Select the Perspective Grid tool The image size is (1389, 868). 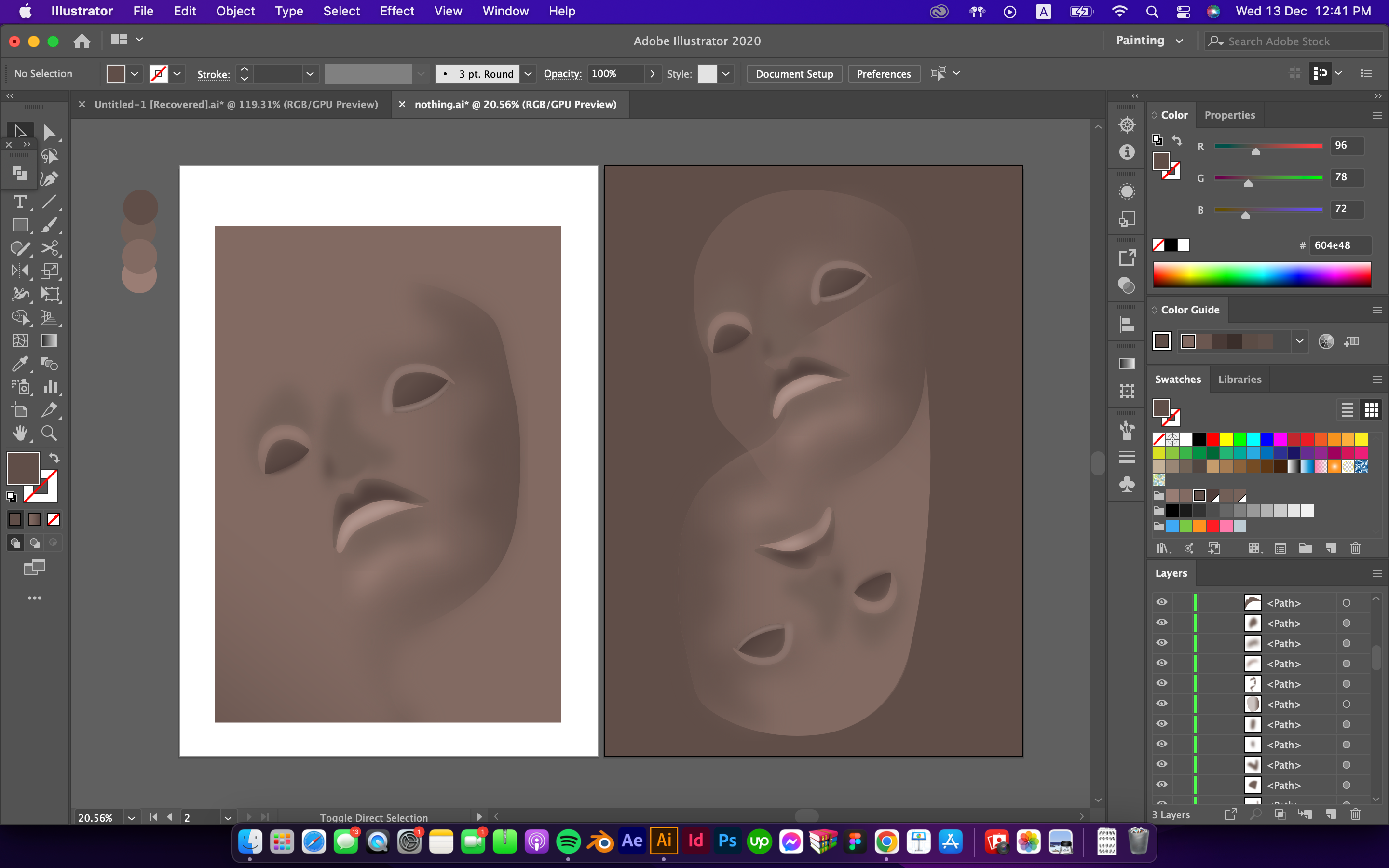tap(49, 317)
